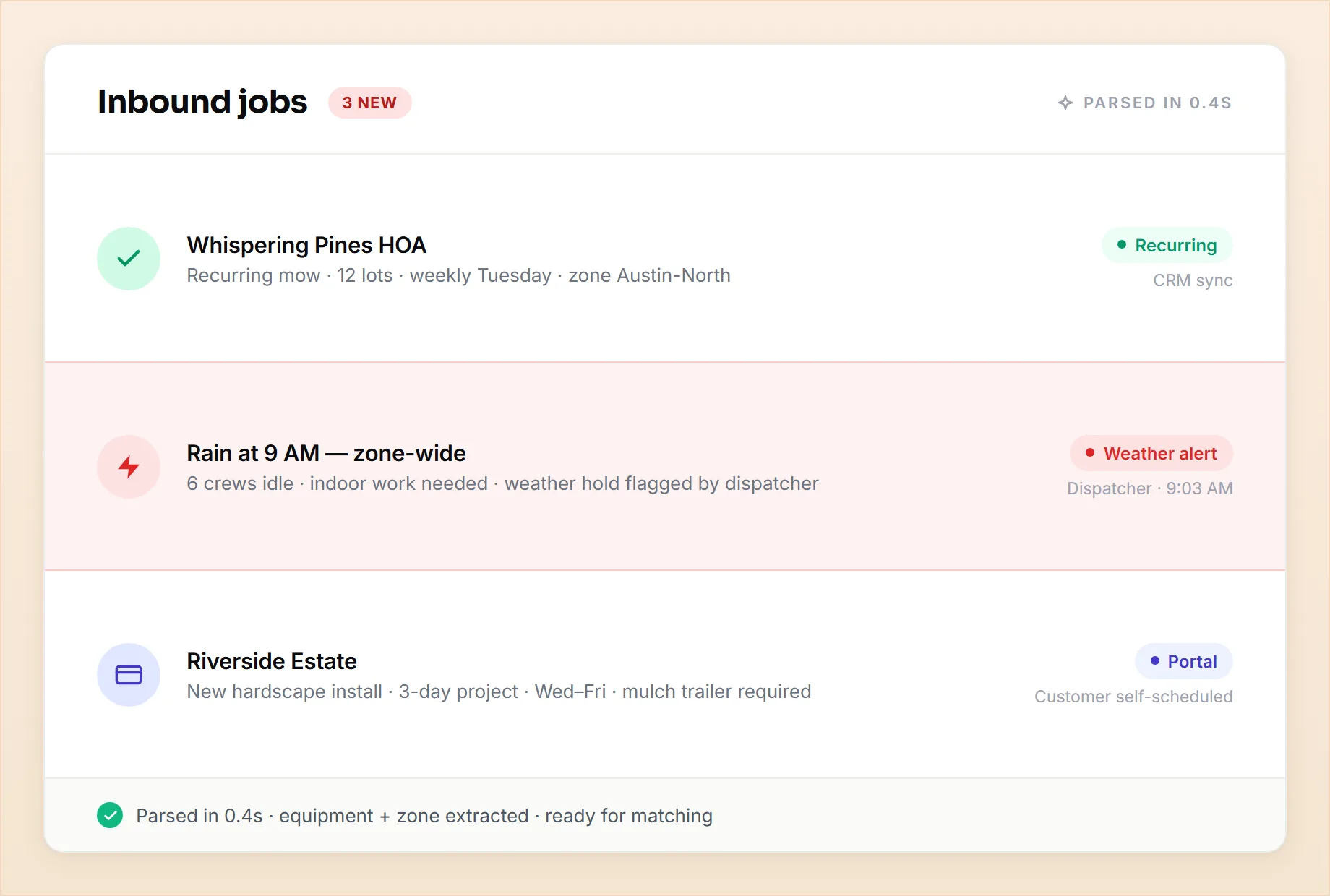Viewport: 1330px width, 896px height.
Task: Click the Customer self-scheduled label
Action: (1133, 697)
